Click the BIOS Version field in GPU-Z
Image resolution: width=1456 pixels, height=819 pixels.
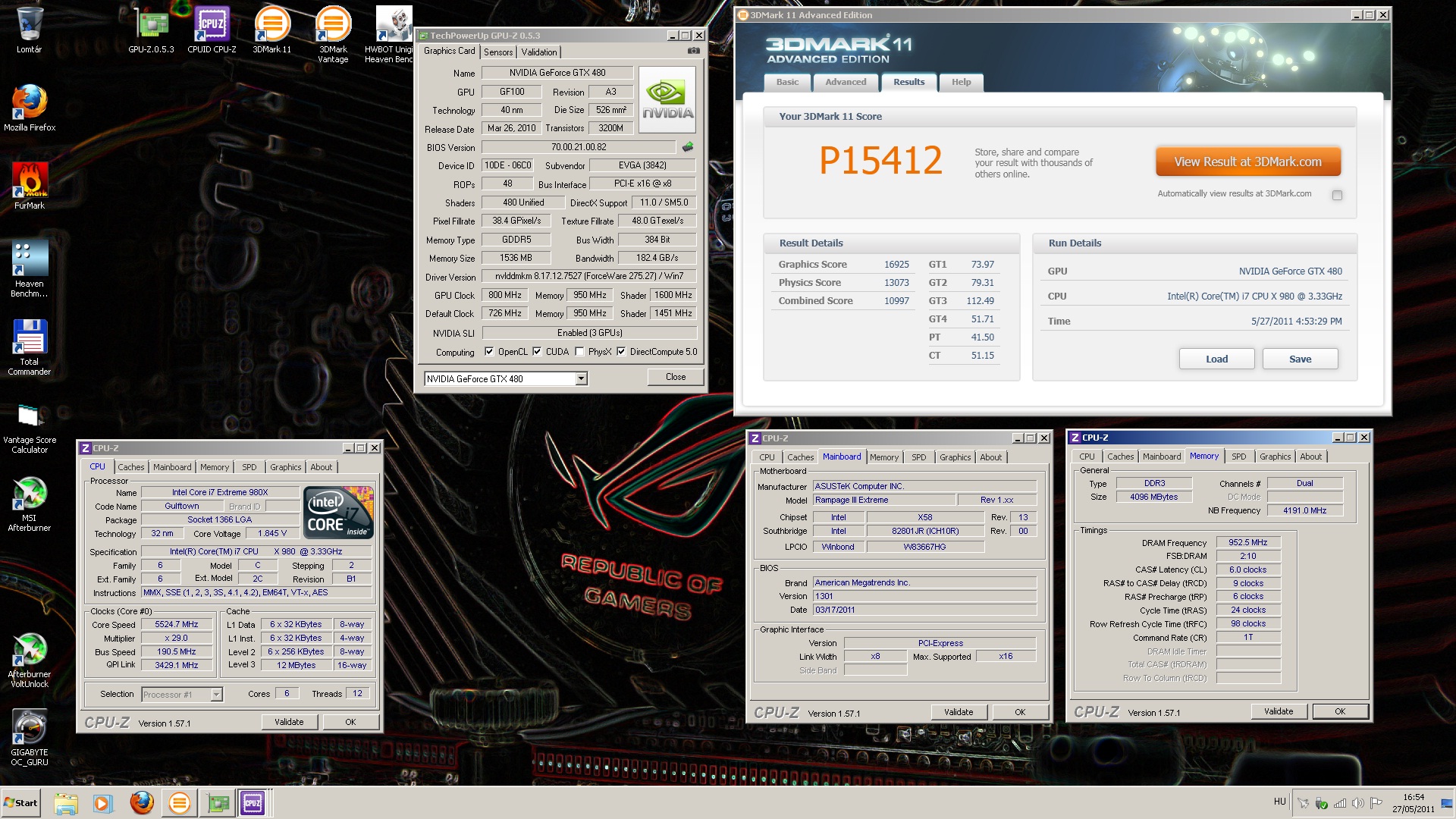pos(578,147)
